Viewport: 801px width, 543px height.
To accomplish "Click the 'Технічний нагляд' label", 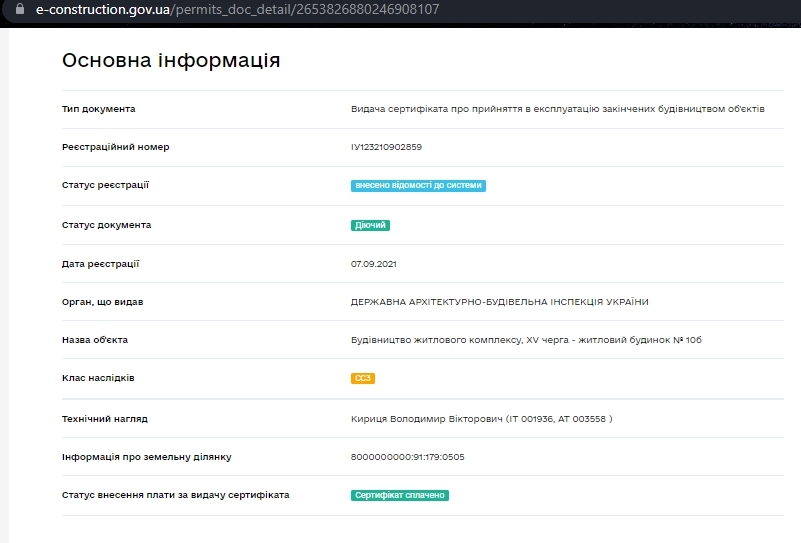I will (105, 419).
